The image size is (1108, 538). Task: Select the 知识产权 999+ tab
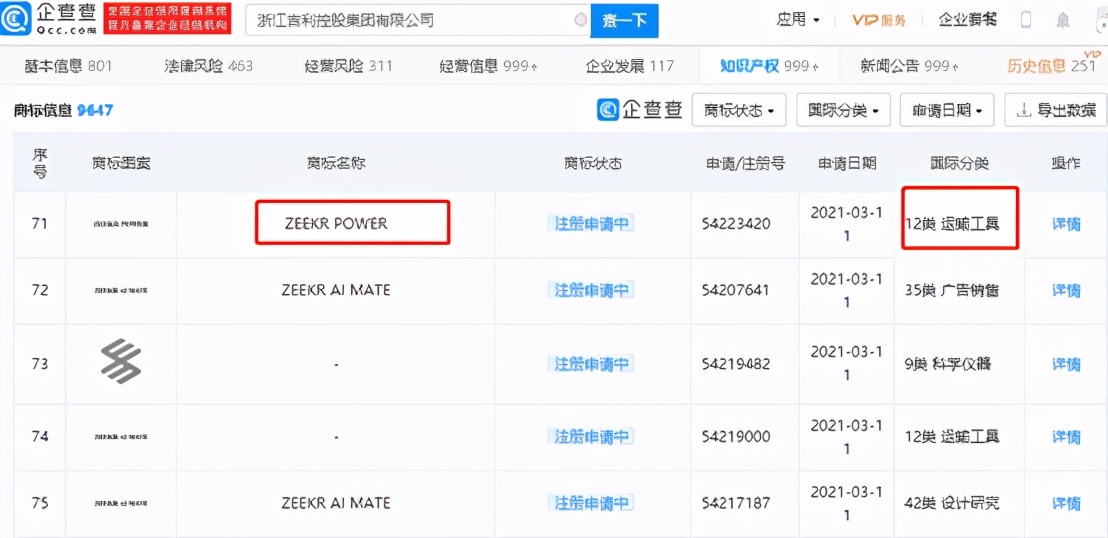770,66
